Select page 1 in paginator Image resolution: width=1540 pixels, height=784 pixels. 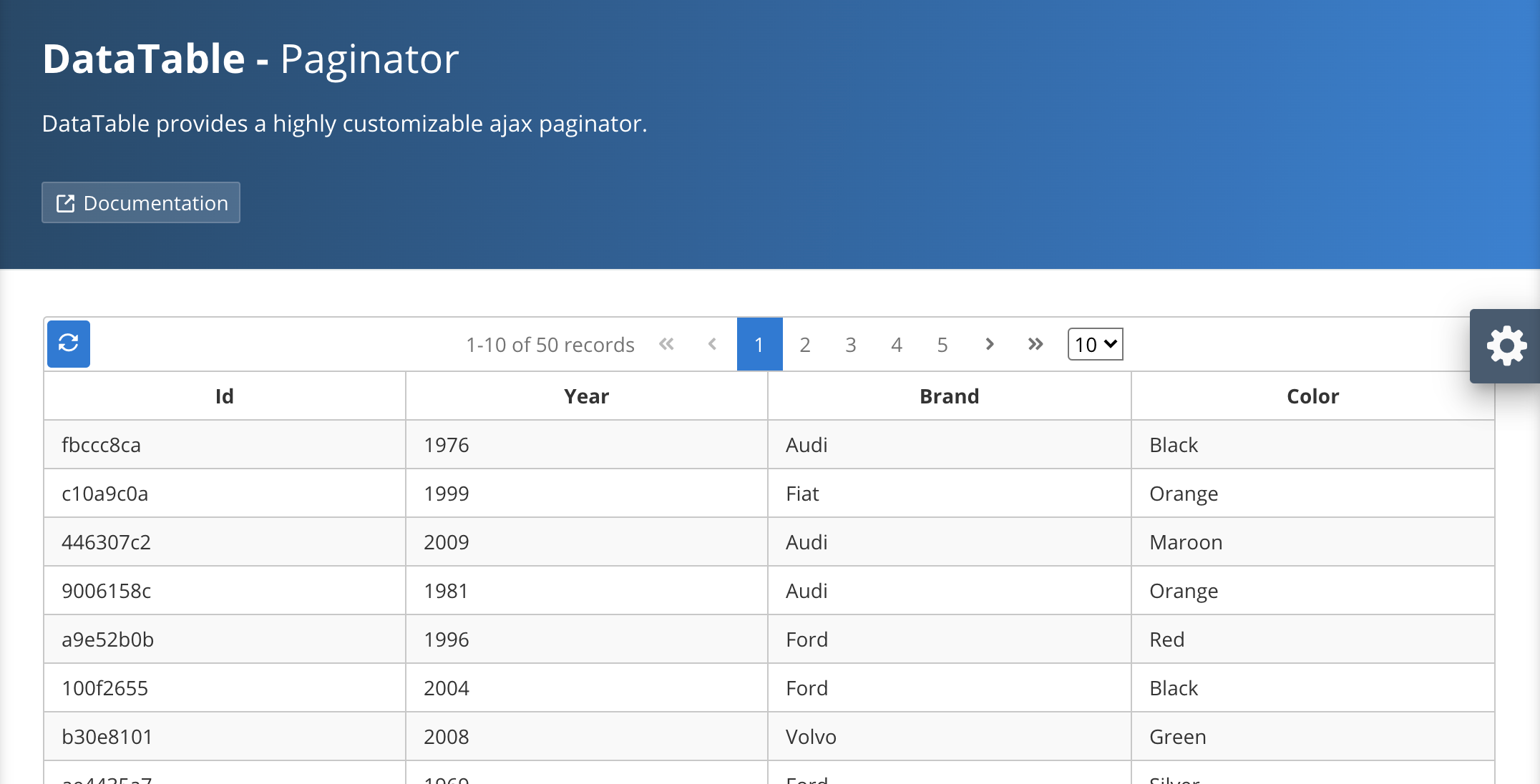click(x=759, y=345)
